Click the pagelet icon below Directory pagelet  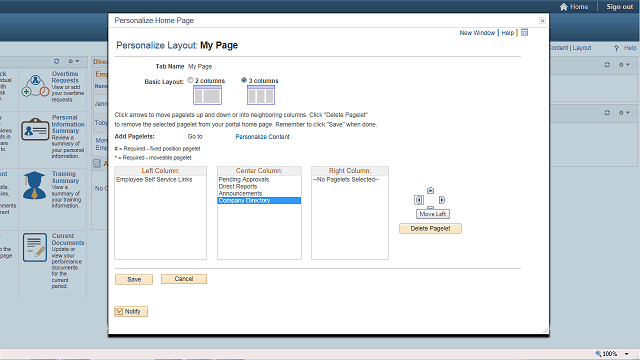click(97, 164)
